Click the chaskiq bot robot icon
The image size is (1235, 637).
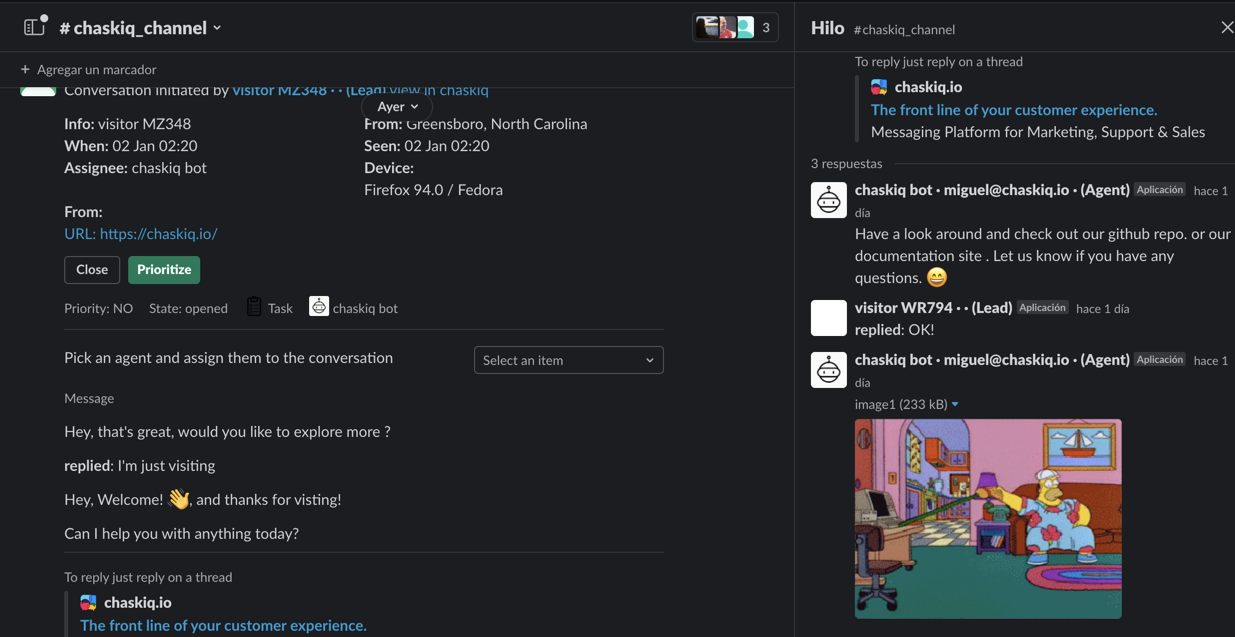click(x=318, y=307)
